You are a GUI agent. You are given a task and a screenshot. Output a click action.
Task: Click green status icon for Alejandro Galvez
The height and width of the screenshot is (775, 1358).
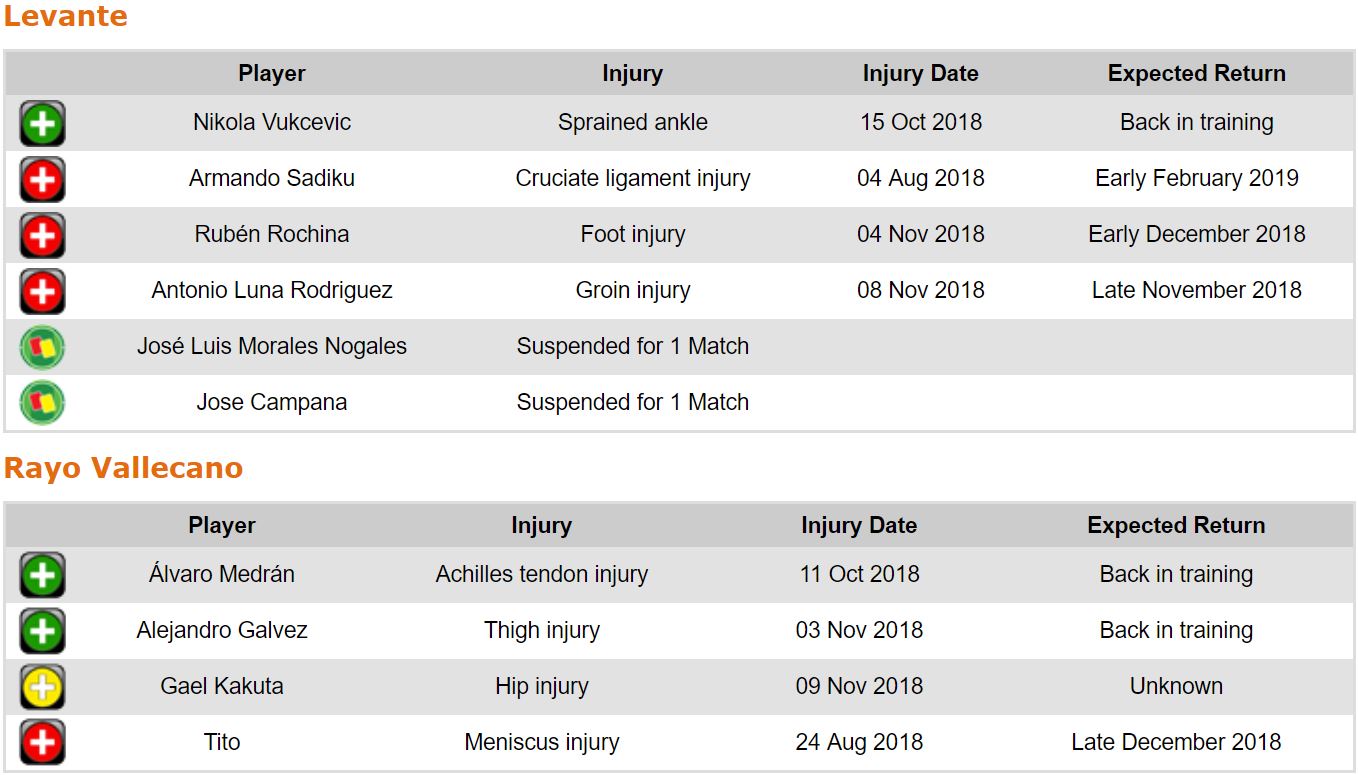(42, 632)
